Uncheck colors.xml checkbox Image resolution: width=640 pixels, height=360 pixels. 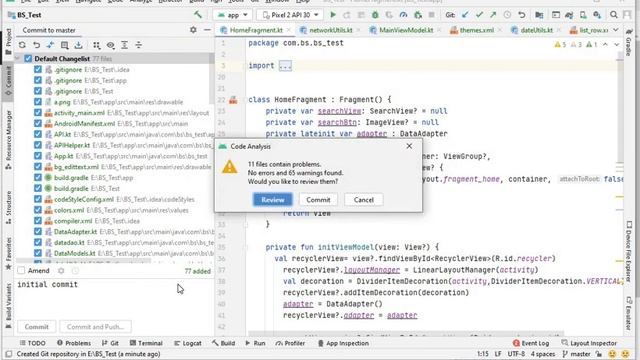click(38, 210)
